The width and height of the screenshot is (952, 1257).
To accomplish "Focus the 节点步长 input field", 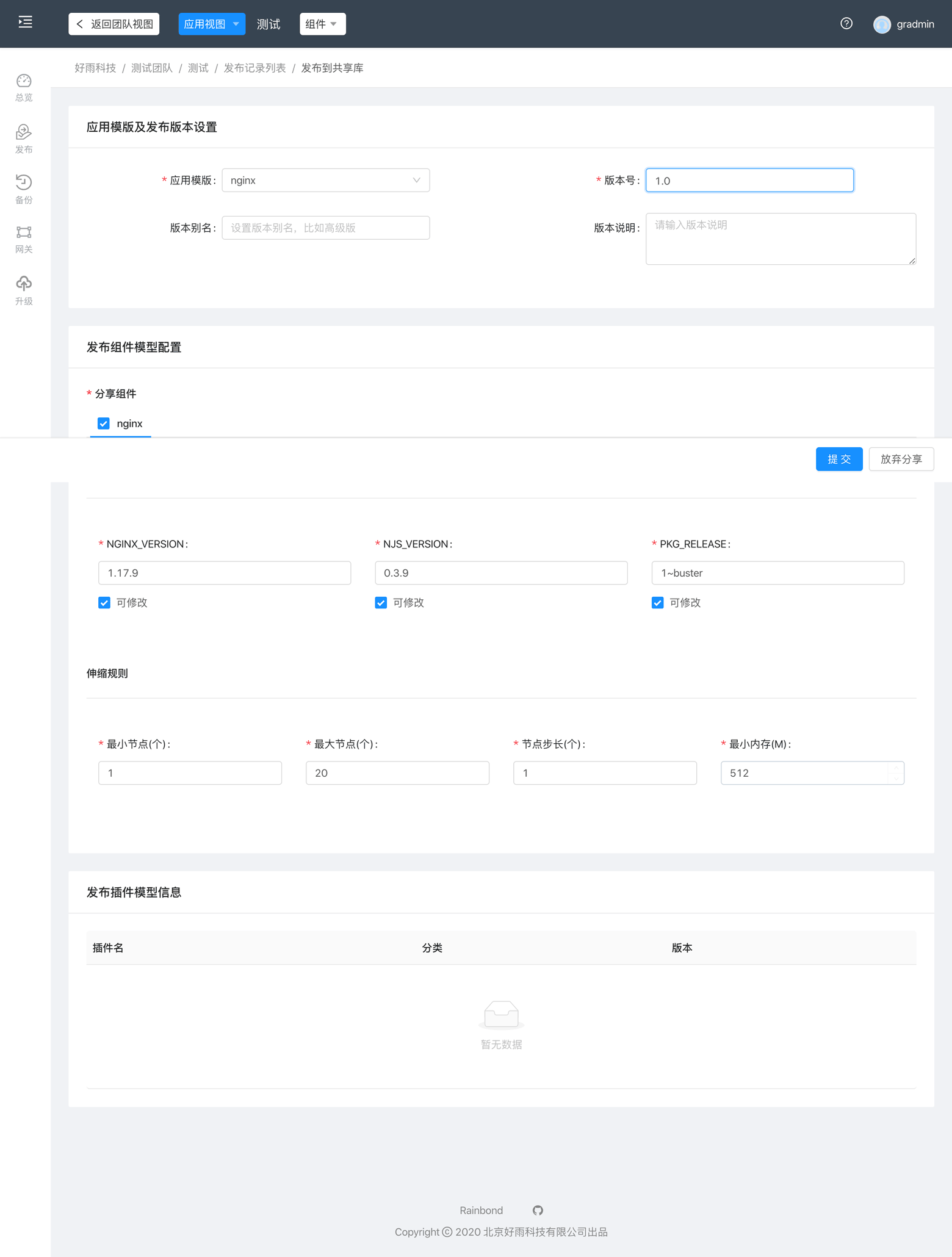I will coord(605,773).
